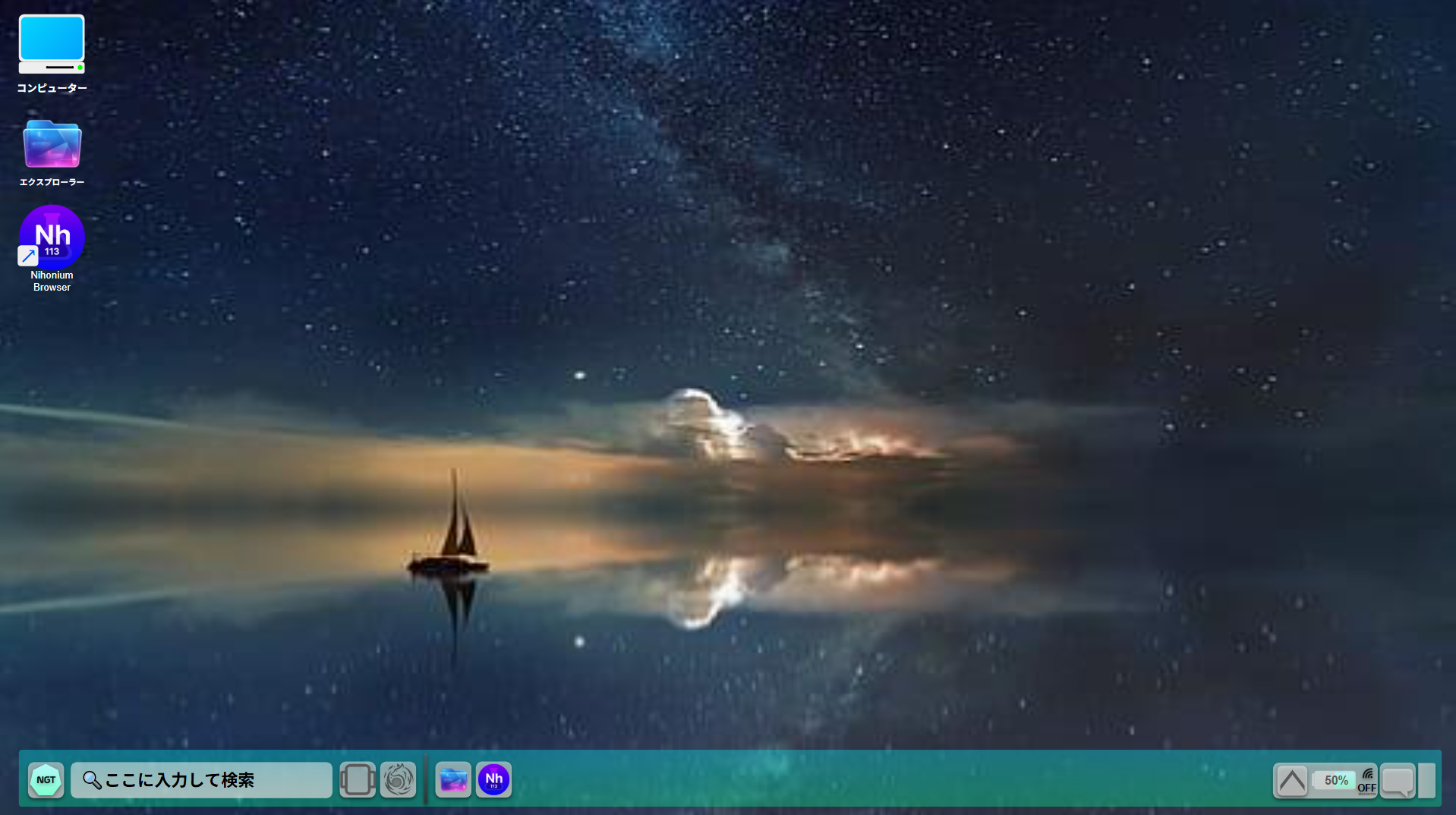This screenshot has width=1456, height=815.
Task: Click the task view icon in taskbar
Action: 358,779
